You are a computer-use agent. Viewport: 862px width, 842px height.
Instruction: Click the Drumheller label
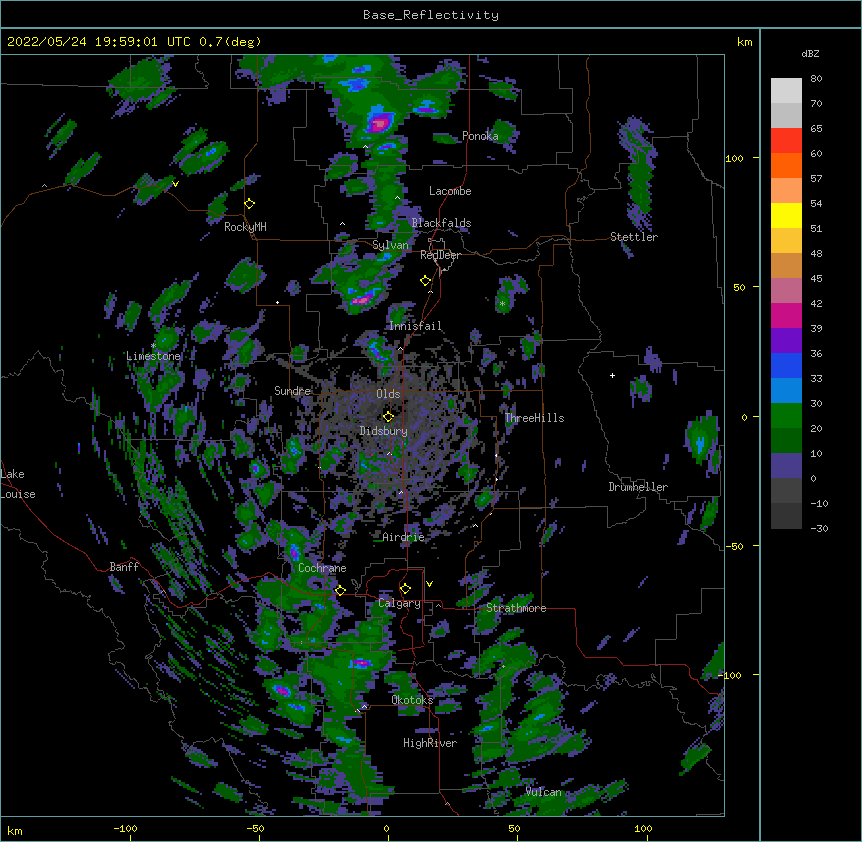pyautogui.click(x=638, y=487)
